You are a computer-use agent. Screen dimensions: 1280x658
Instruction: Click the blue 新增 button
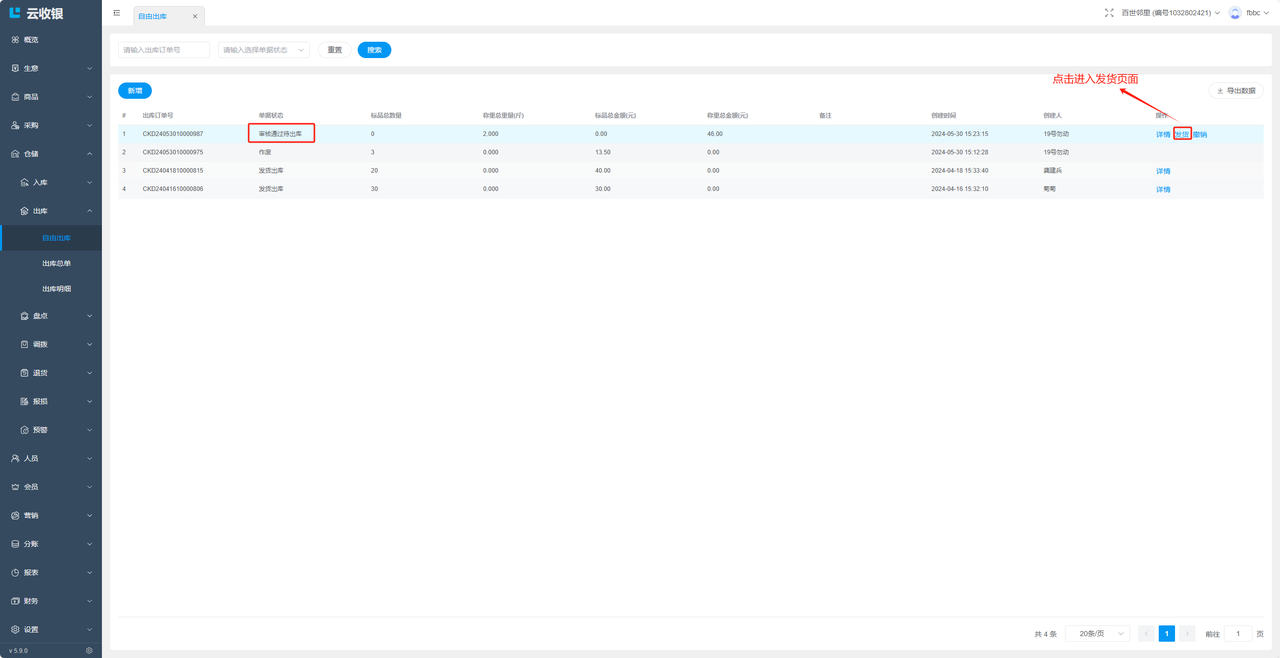click(x=135, y=91)
